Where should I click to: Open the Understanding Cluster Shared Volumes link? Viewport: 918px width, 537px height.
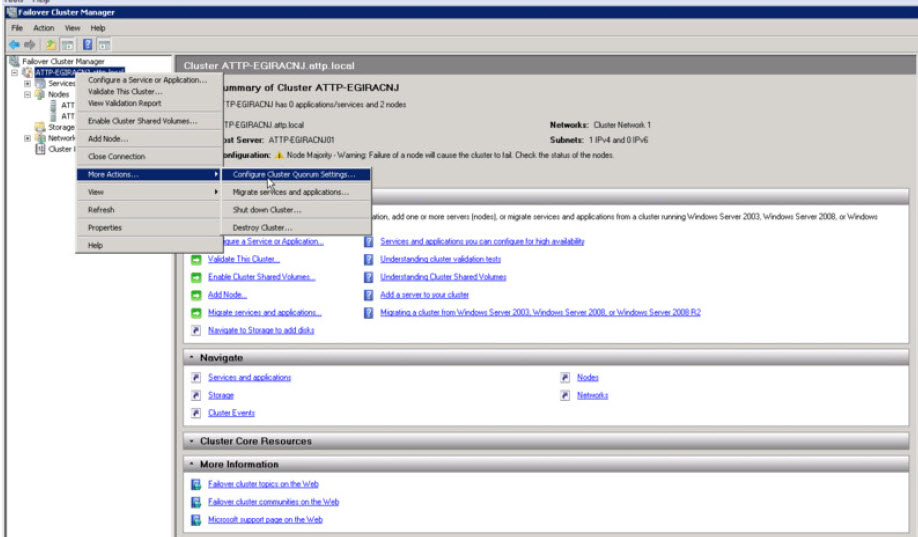443,277
